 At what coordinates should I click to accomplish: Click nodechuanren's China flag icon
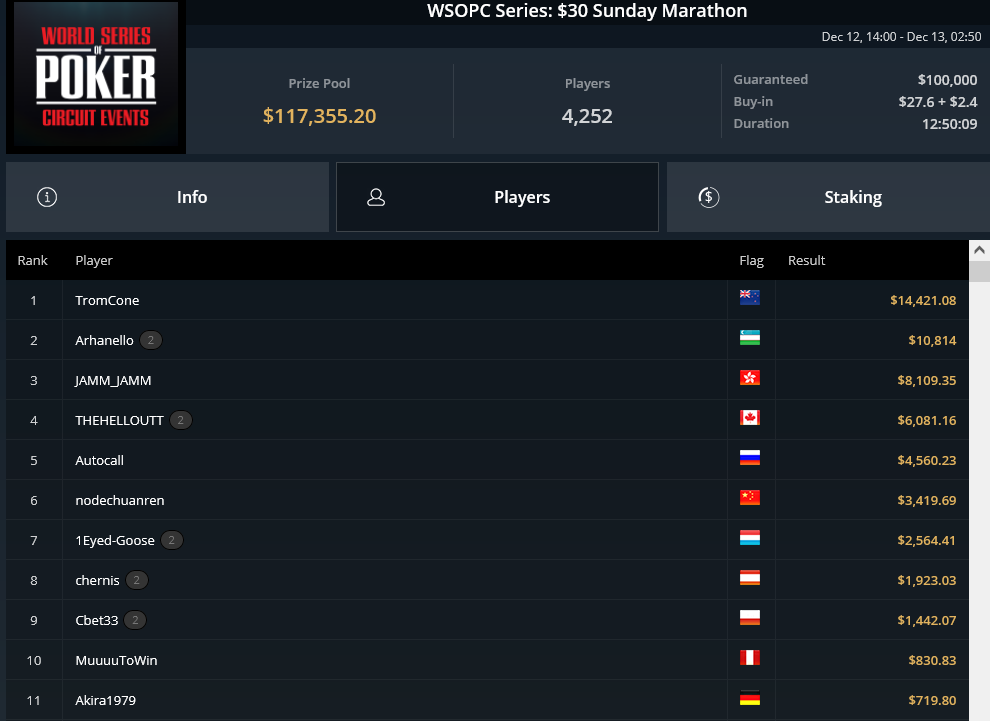[749, 498]
